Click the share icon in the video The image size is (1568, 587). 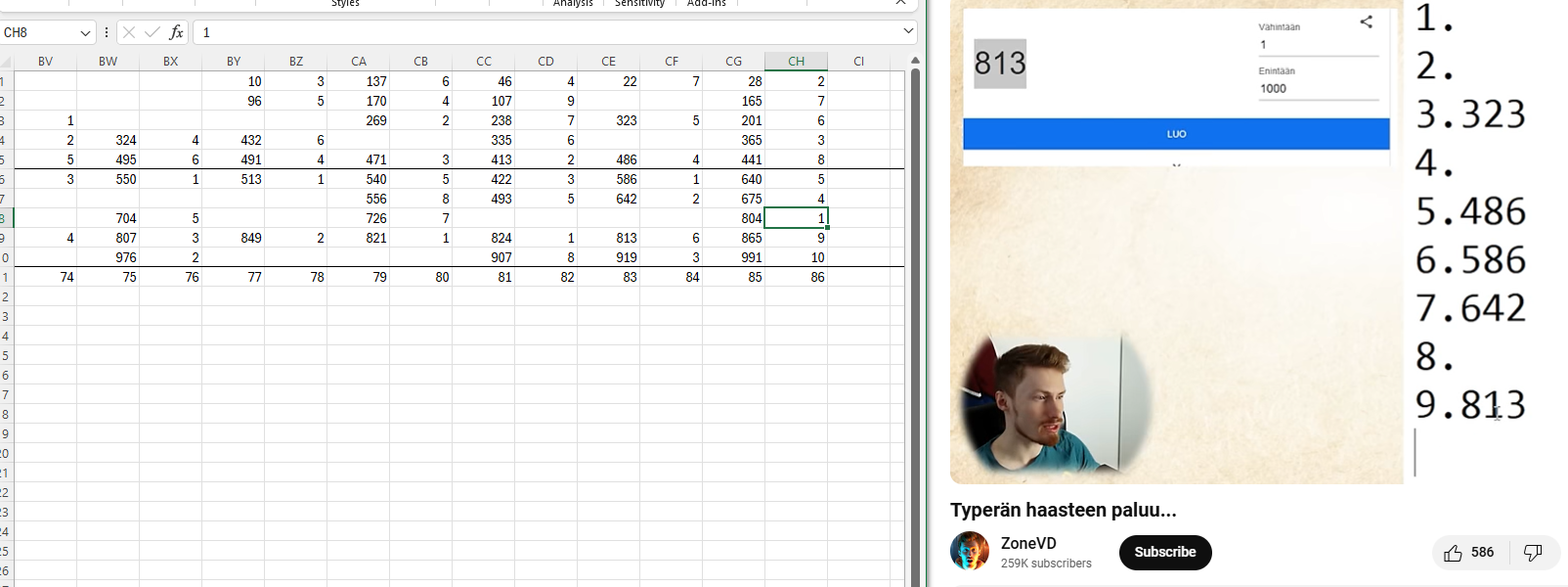point(1366,21)
